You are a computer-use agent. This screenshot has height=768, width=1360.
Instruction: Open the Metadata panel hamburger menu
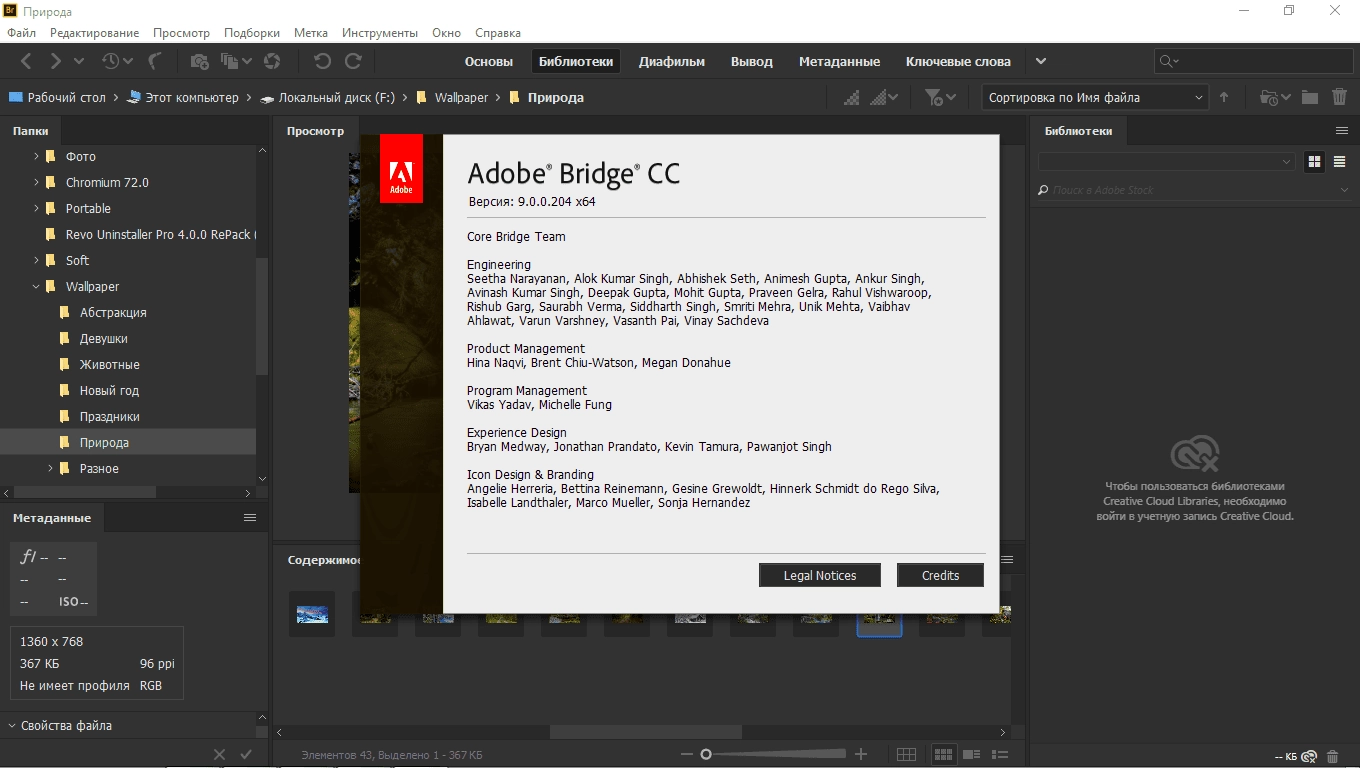250,517
